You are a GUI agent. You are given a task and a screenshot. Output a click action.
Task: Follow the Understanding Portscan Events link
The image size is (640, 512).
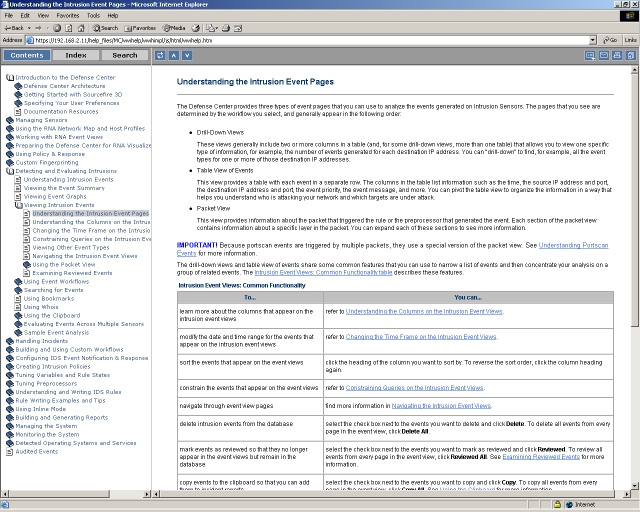pos(573,245)
